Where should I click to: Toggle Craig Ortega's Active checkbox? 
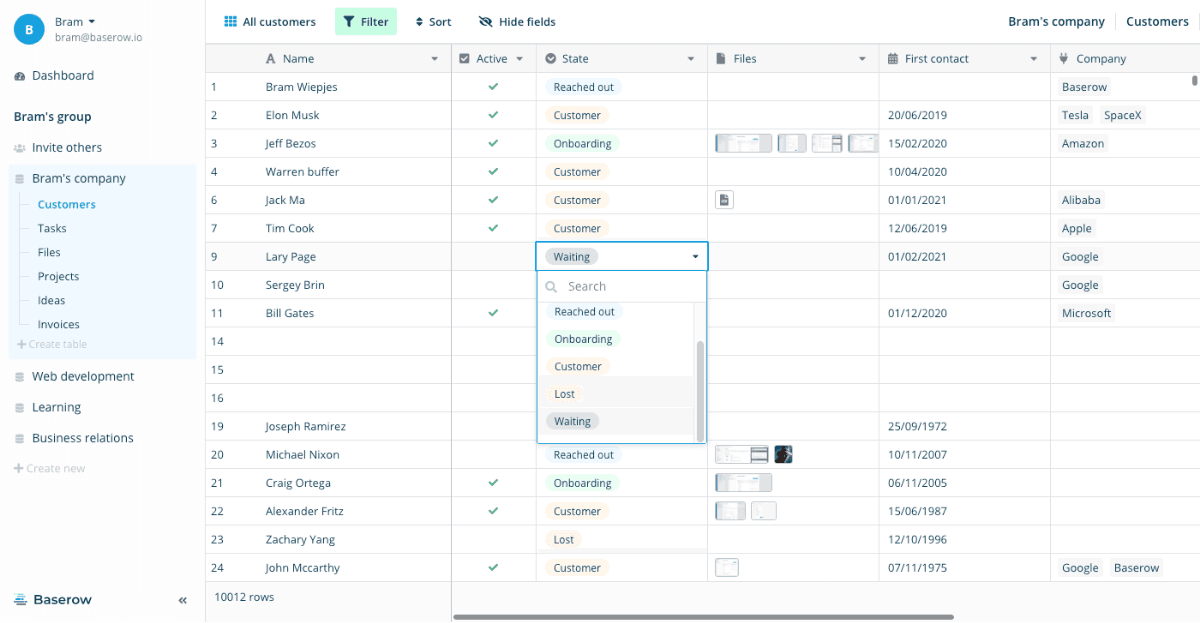(x=493, y=482)
